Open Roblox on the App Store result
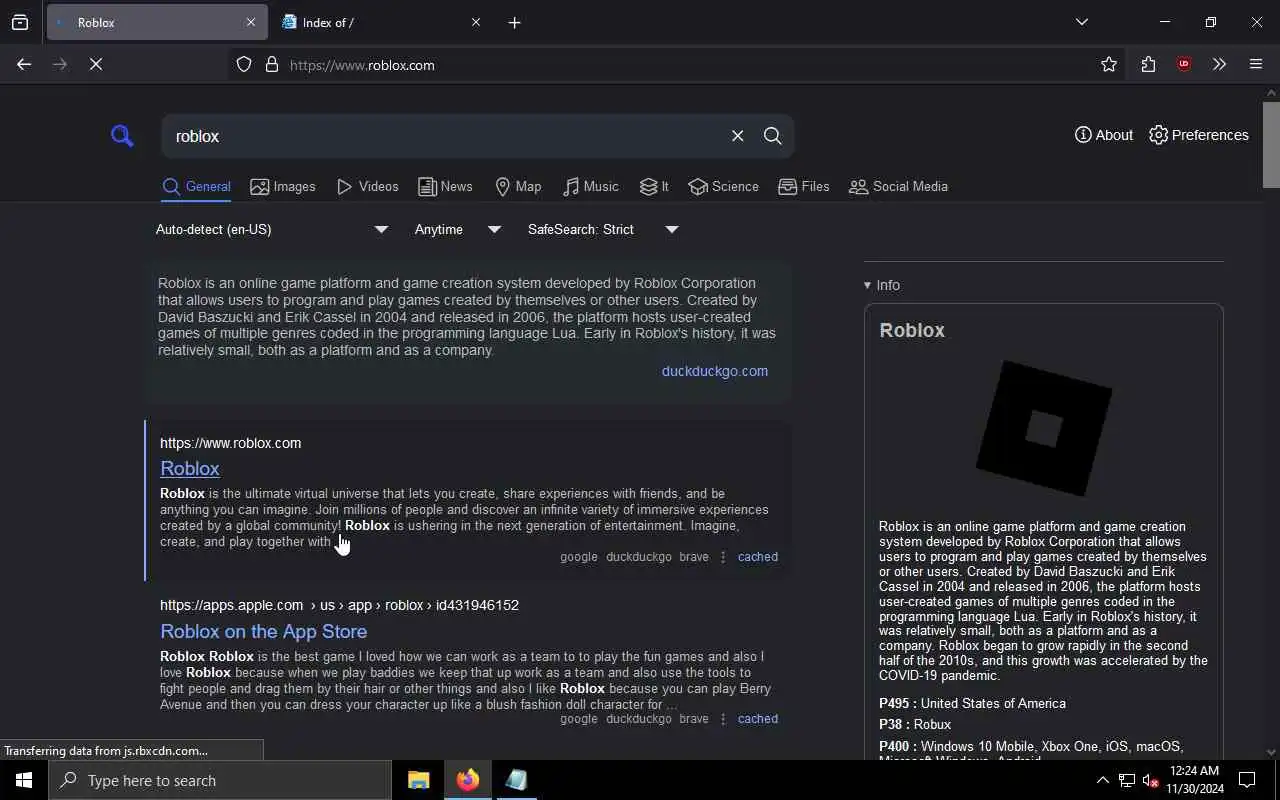Image resolution: width=1280 pixels, height=800 pixels. [x=263, y=631]
